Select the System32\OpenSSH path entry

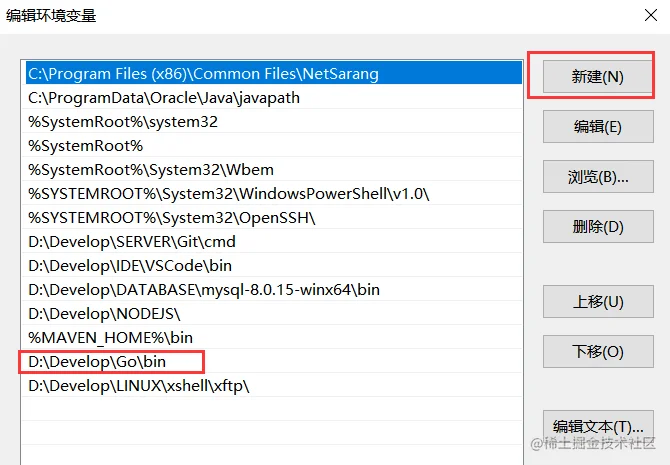272,218
